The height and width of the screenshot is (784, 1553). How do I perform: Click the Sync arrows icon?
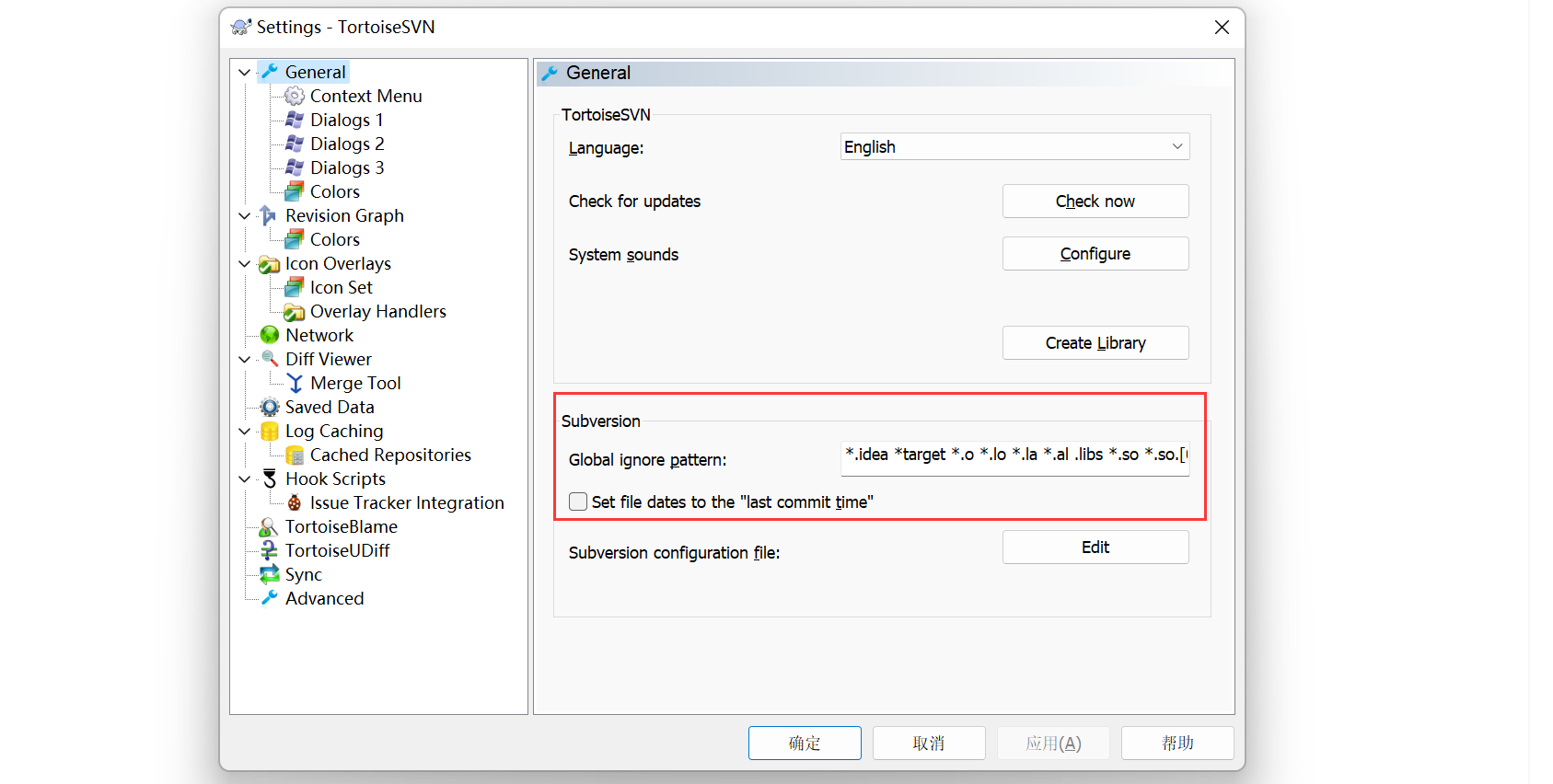(270, 574)
